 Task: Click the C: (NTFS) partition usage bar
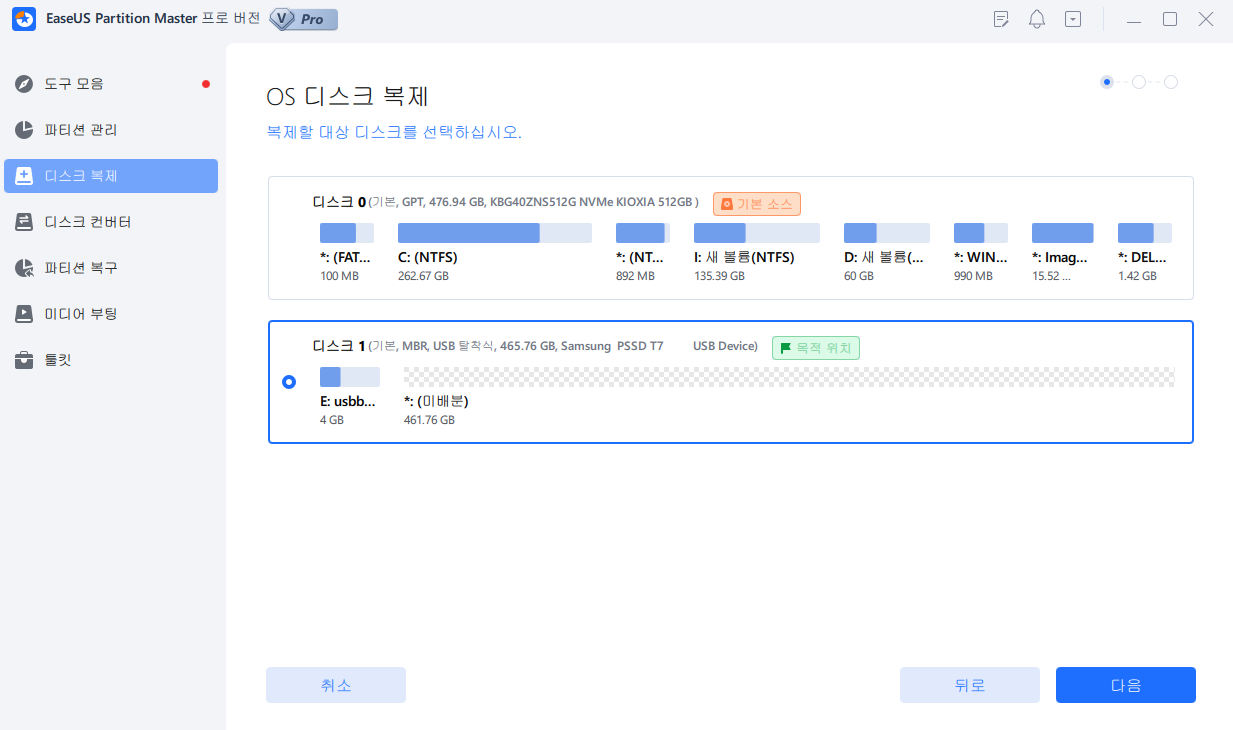click(x=495, y=233)
